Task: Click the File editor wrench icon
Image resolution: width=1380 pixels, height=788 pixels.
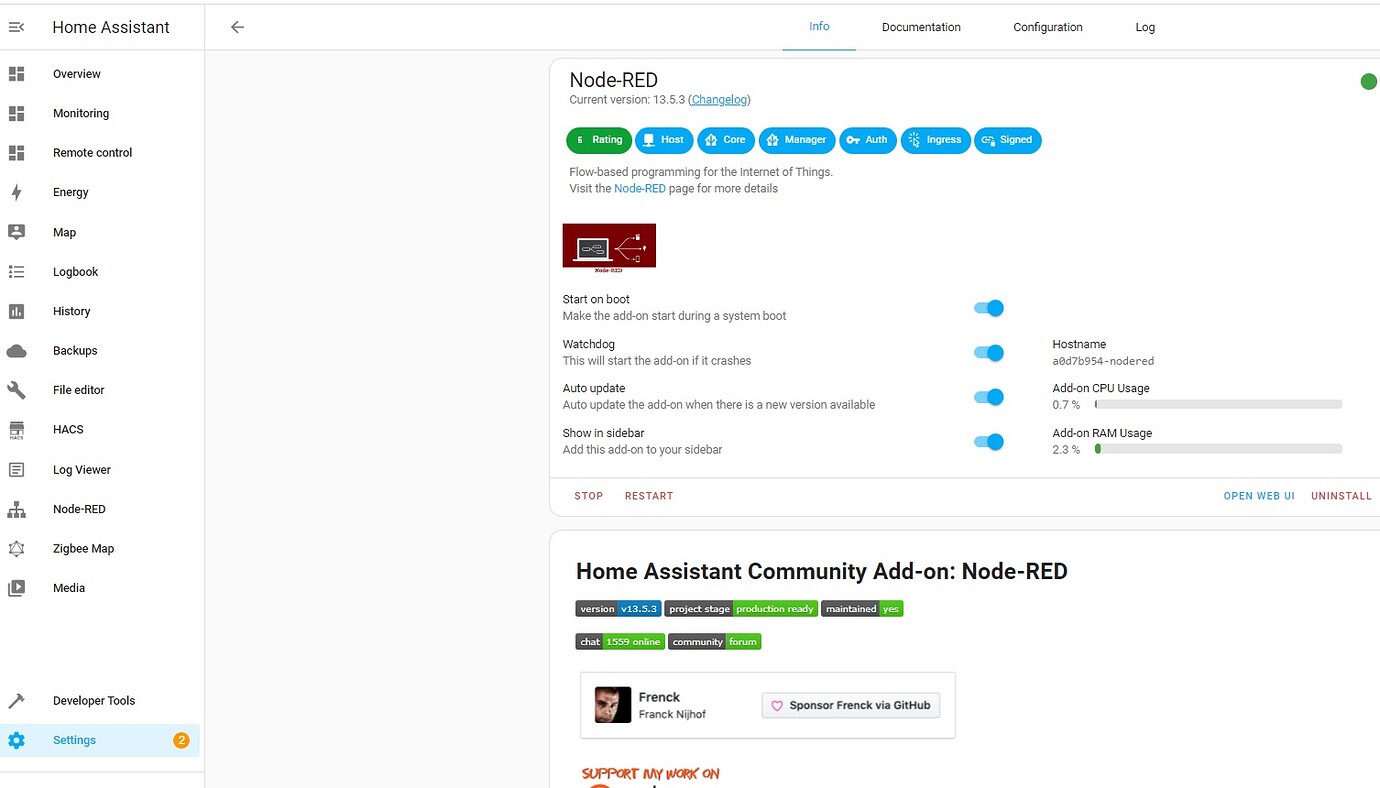Action: [x=16, y=390]
